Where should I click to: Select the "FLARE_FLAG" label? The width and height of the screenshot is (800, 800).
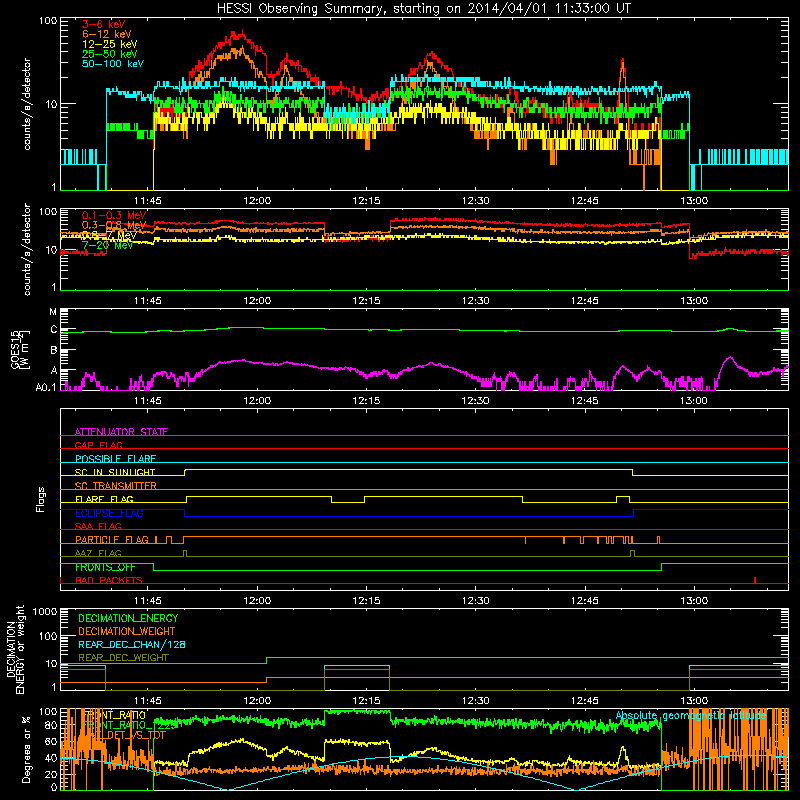[x=104, y=499]
